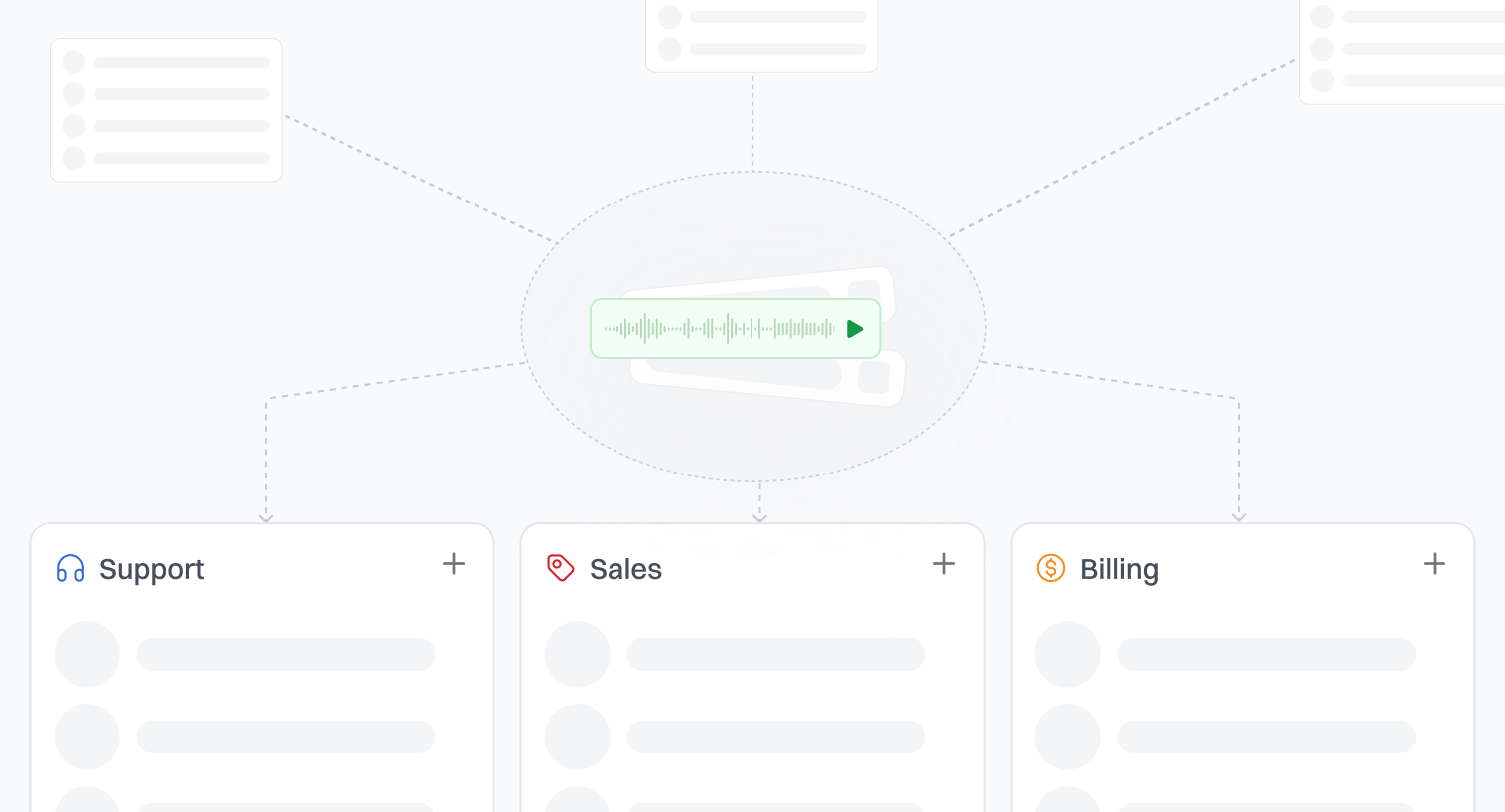Select the top-center placeholder list card

[761, 35]
